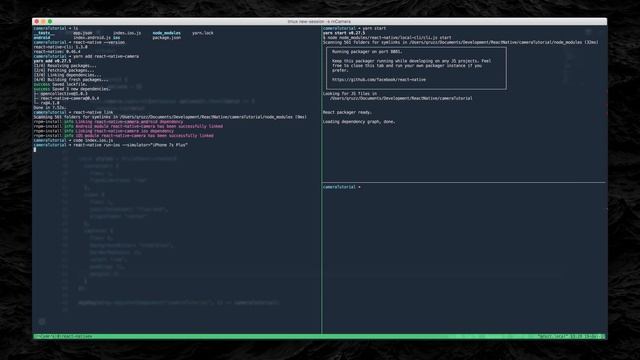The image size is (640, 360).
Task: Click the 'Running packager on port' line
Action: coord(367,52)
